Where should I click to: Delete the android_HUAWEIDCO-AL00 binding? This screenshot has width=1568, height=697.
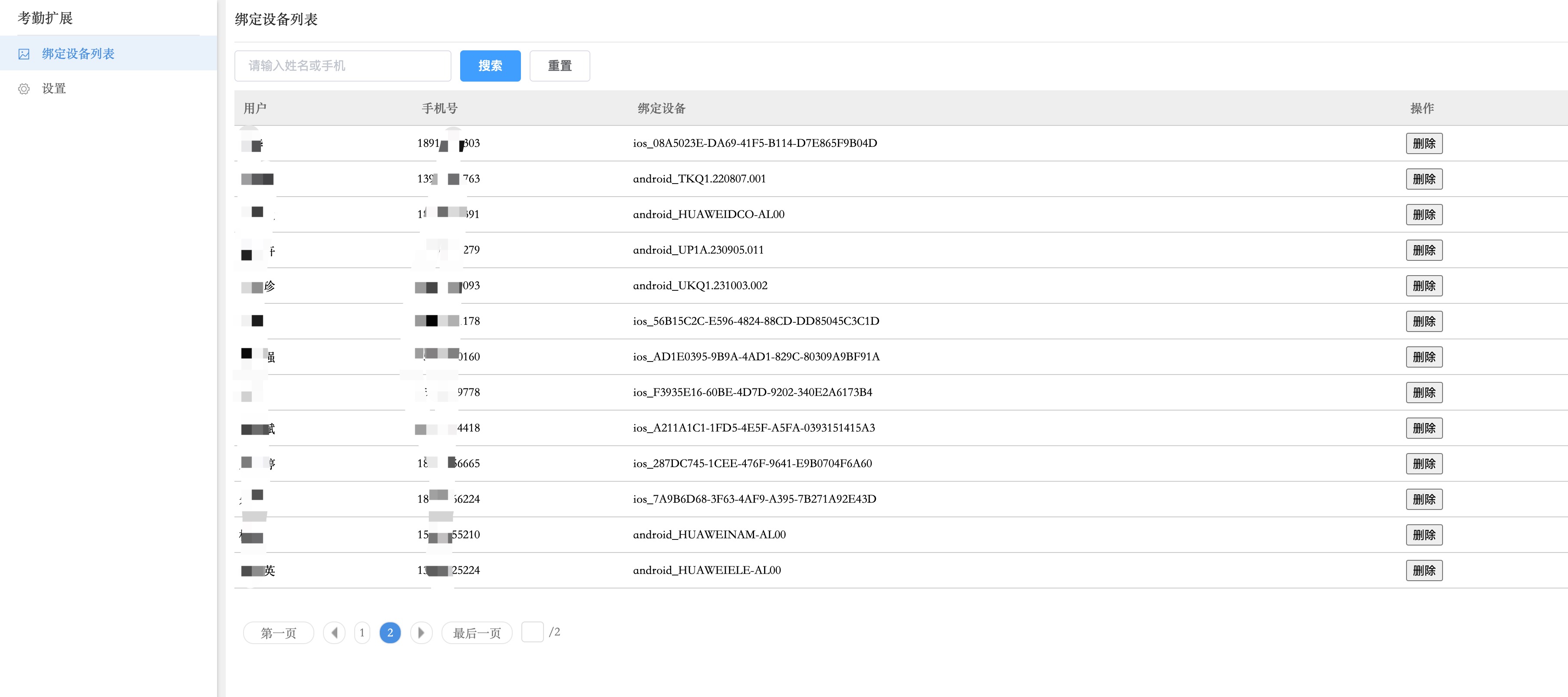(1424, 214)
